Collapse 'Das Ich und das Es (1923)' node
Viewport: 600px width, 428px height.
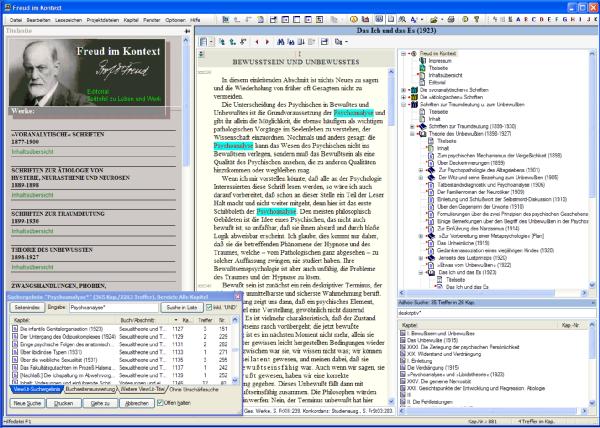tap(421, 272)
